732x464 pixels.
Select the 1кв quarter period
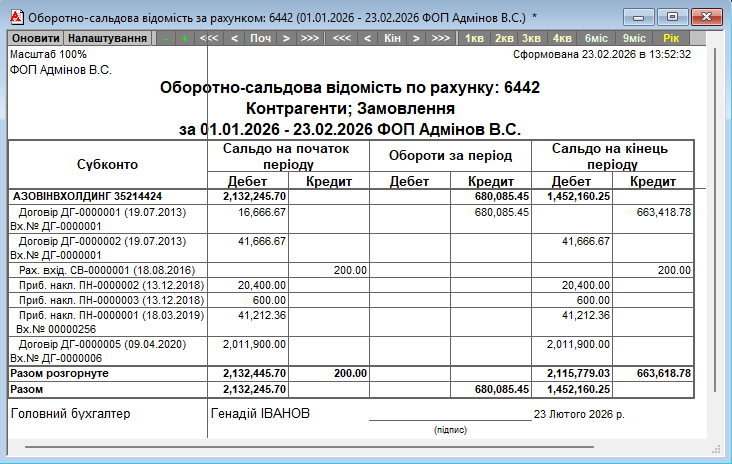click(474, 38)
